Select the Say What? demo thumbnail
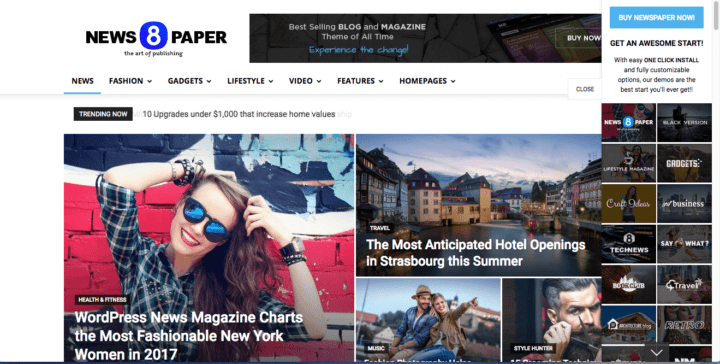The width and height of the screenshot is (720, 364). [684, 244]
